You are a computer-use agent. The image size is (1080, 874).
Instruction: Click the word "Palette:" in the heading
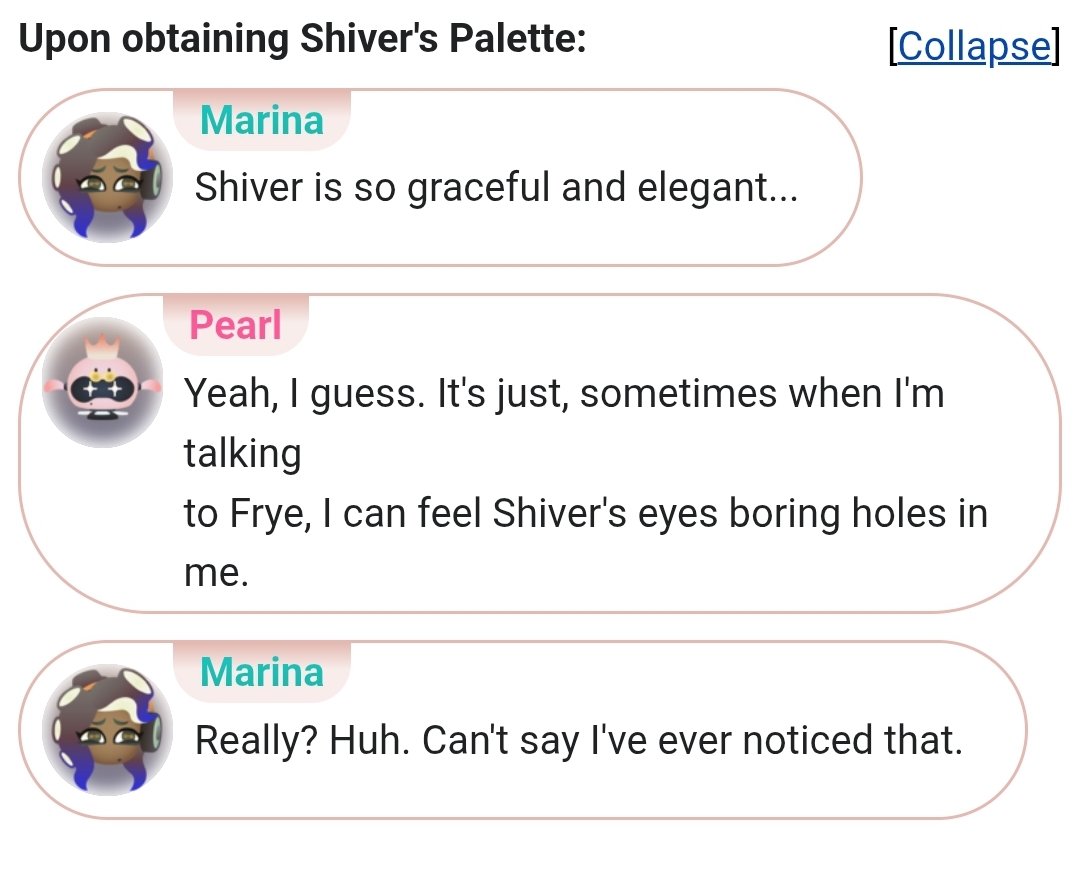coord(518,38)
